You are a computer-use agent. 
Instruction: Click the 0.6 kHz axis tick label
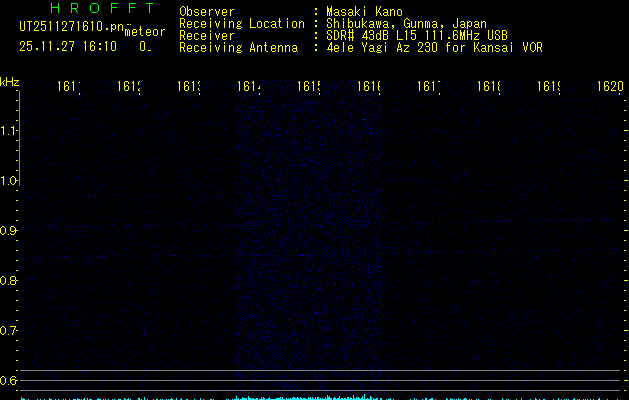[8, 380]
